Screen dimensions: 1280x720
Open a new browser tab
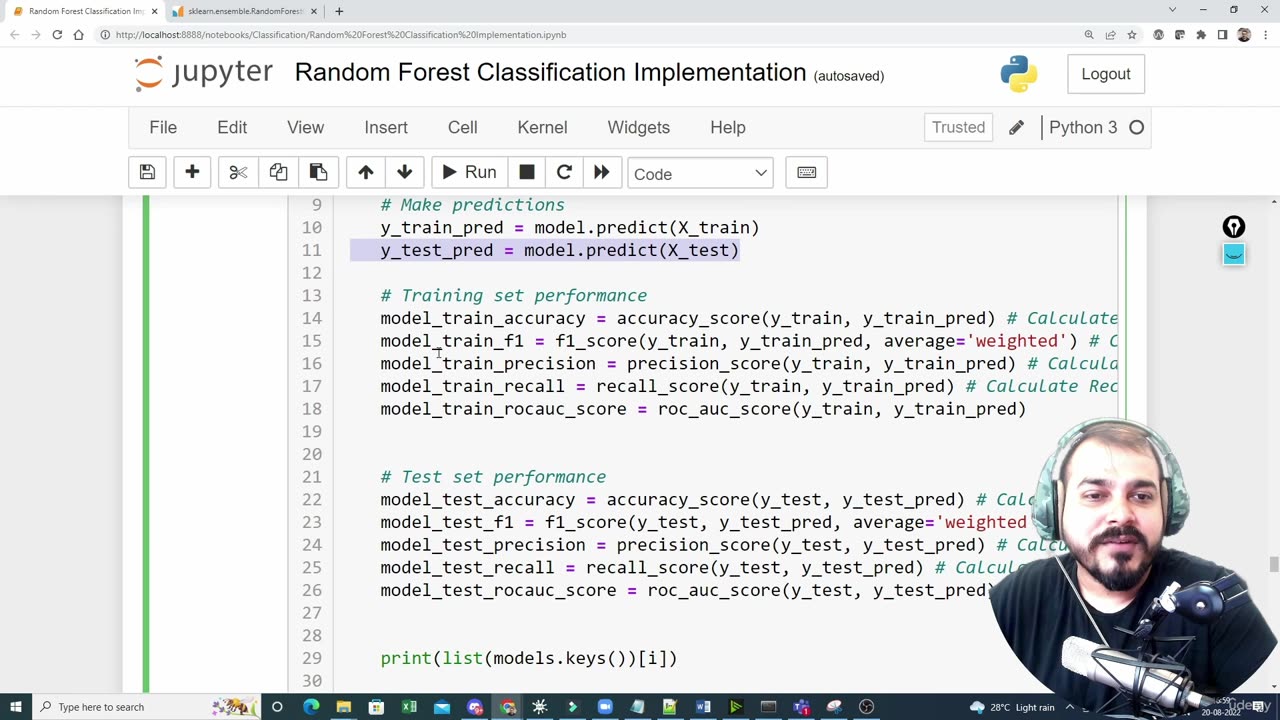coord(339,11)
